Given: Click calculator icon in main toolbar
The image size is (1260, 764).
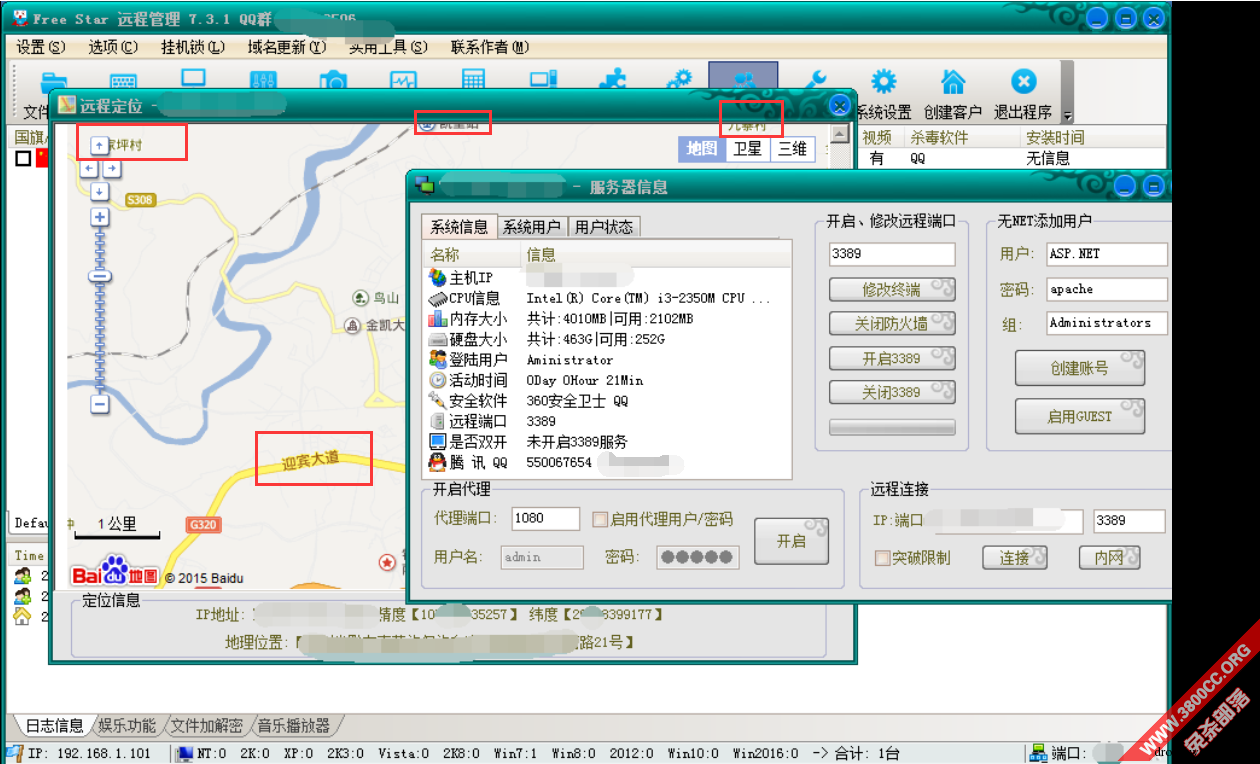Looking at the screenshot, I should tap(473, 80).
